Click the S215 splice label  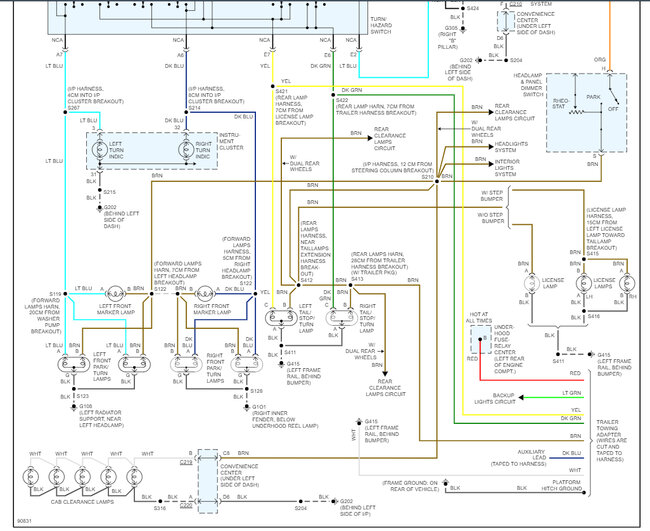[109, 192]
